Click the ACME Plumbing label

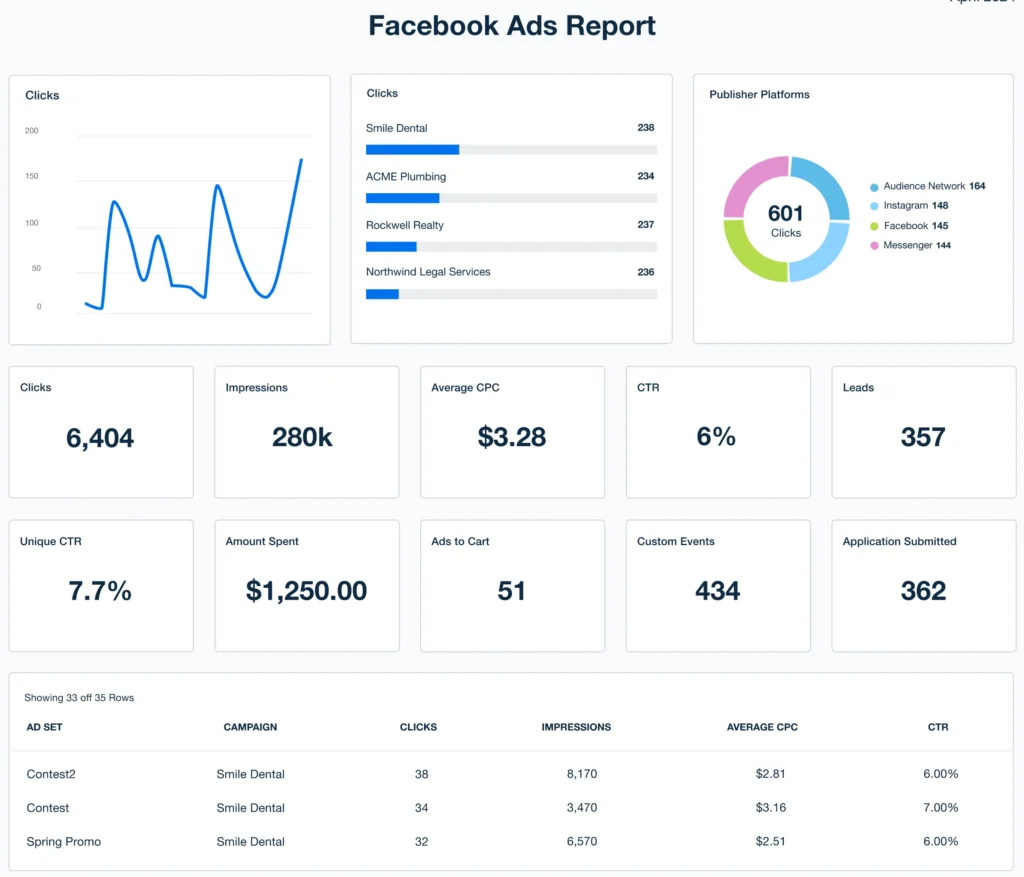point(406,177)
